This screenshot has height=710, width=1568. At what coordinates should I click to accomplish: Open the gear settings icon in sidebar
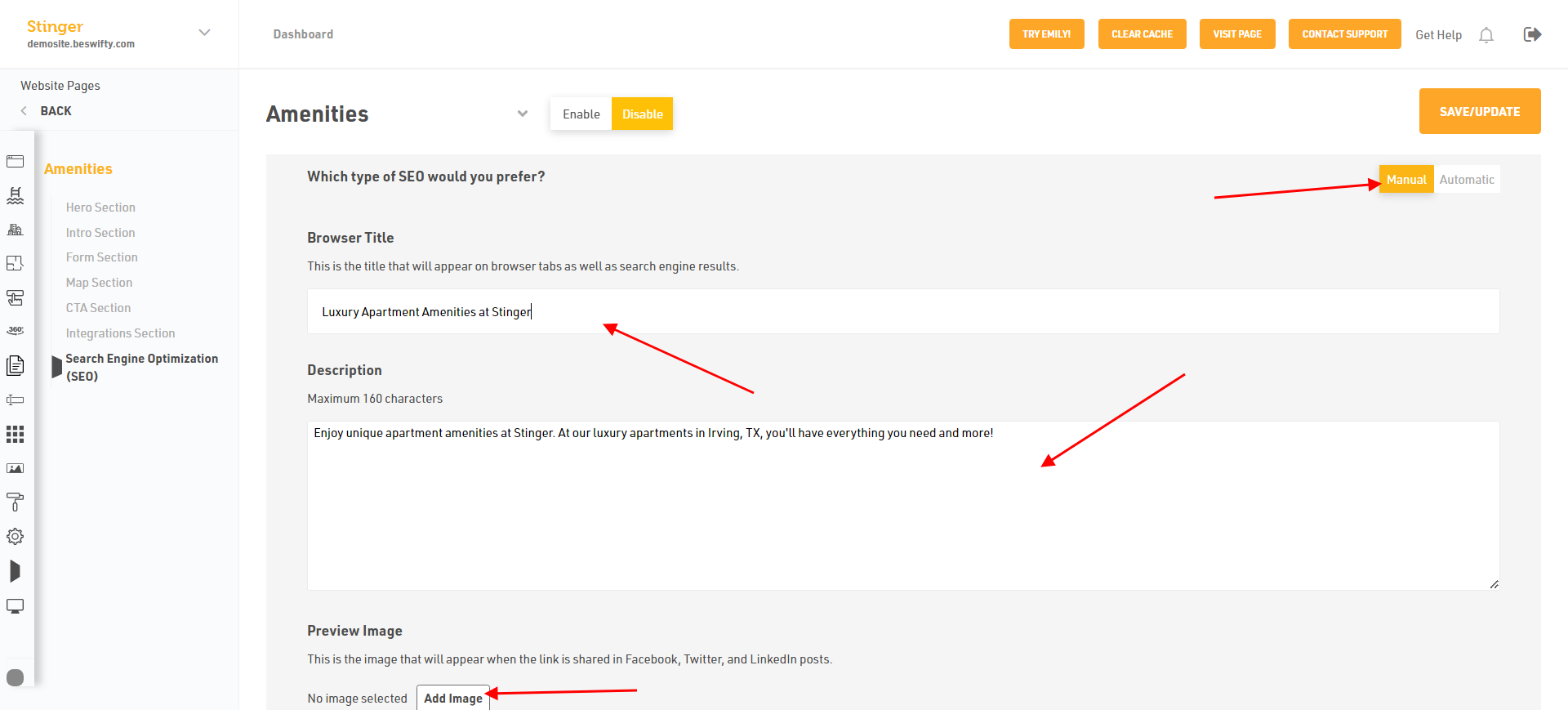[x=15, y=536]
